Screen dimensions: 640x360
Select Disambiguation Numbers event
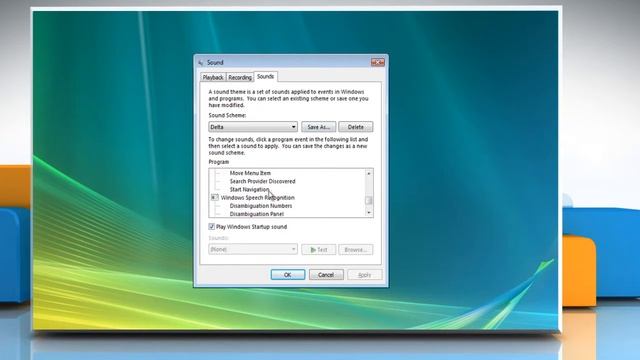coord(260,206)
